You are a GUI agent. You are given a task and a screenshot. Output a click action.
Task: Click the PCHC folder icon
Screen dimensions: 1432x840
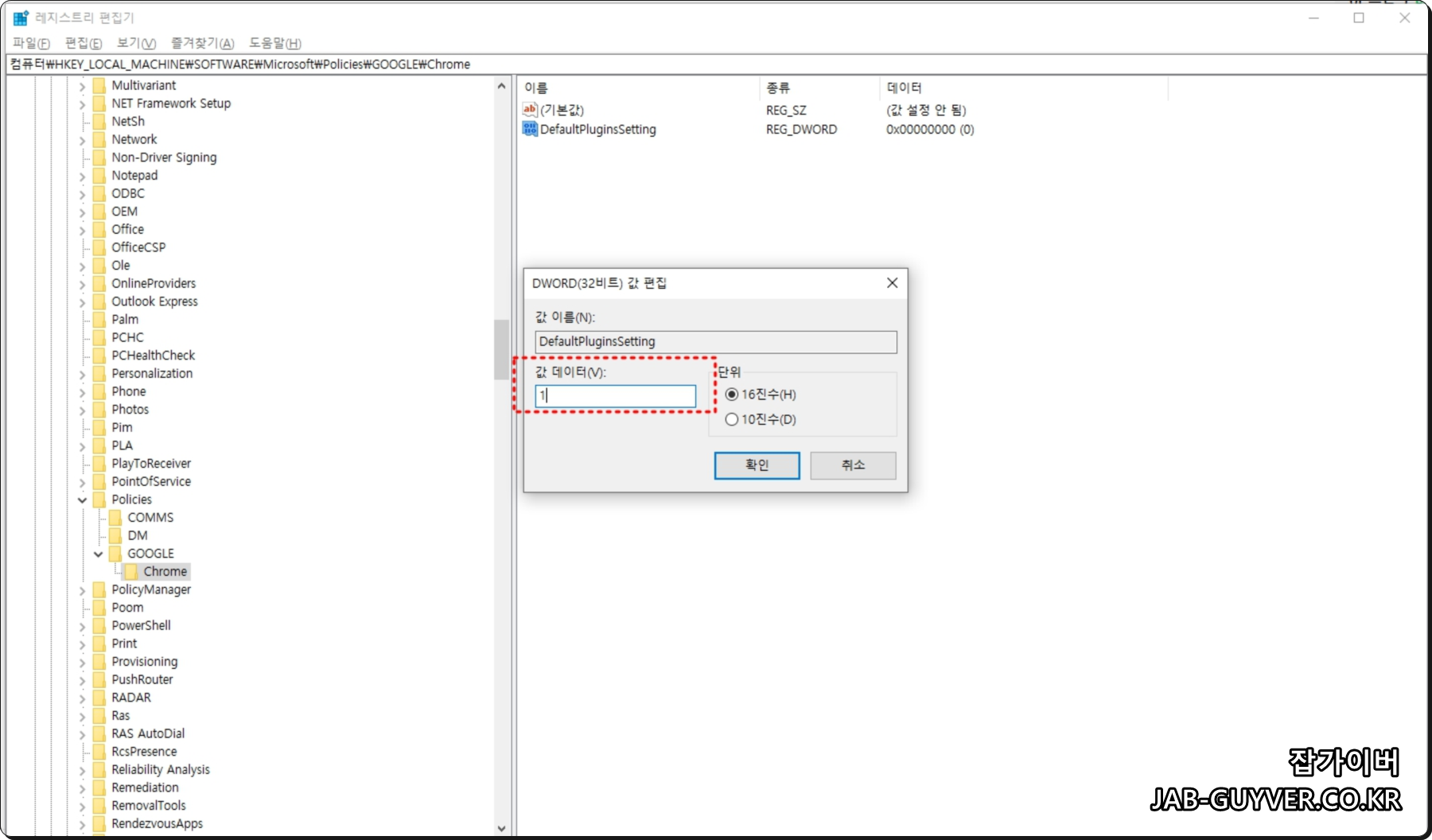click(x=99, y=337)
